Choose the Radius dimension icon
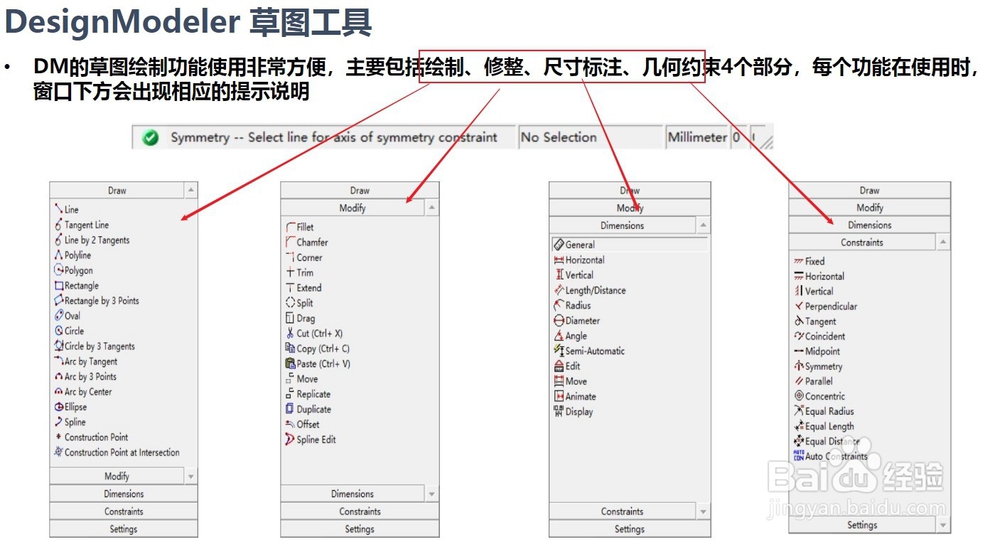The height and width of the screenshot is (542, 1000). (x=559, y=305)
